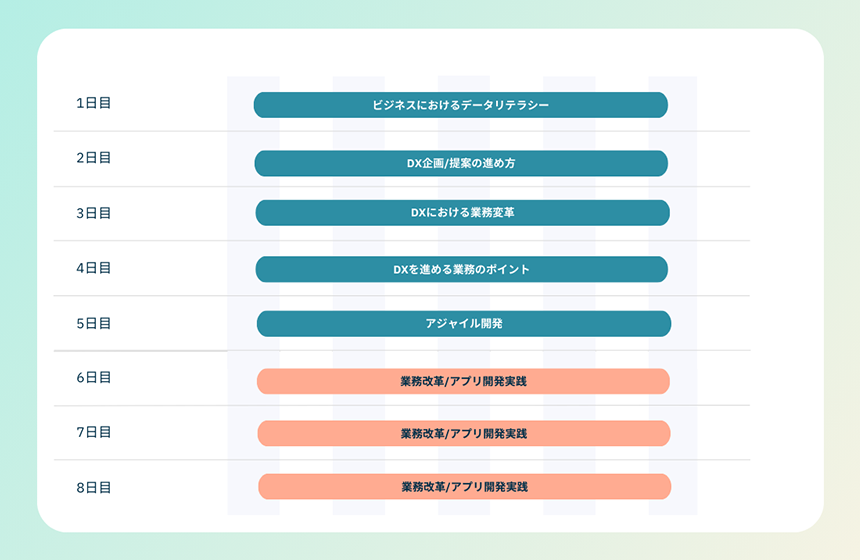
Task: Click the DXにおける業務変革 schedule bar
Action: coord(462,213)
